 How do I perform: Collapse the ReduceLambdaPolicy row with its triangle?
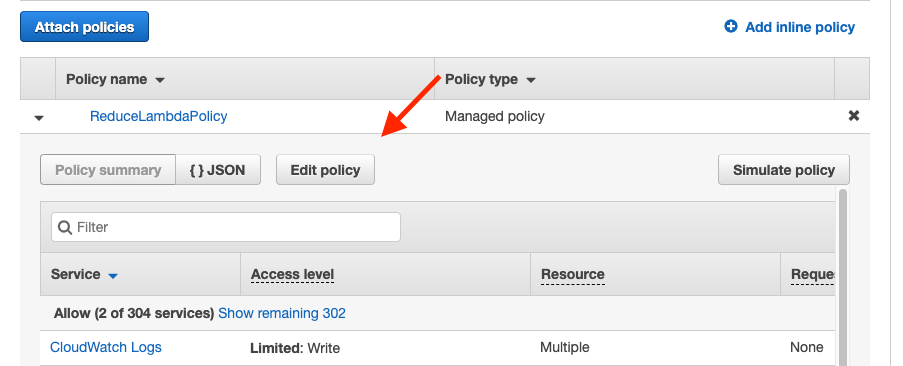[39, 117]
